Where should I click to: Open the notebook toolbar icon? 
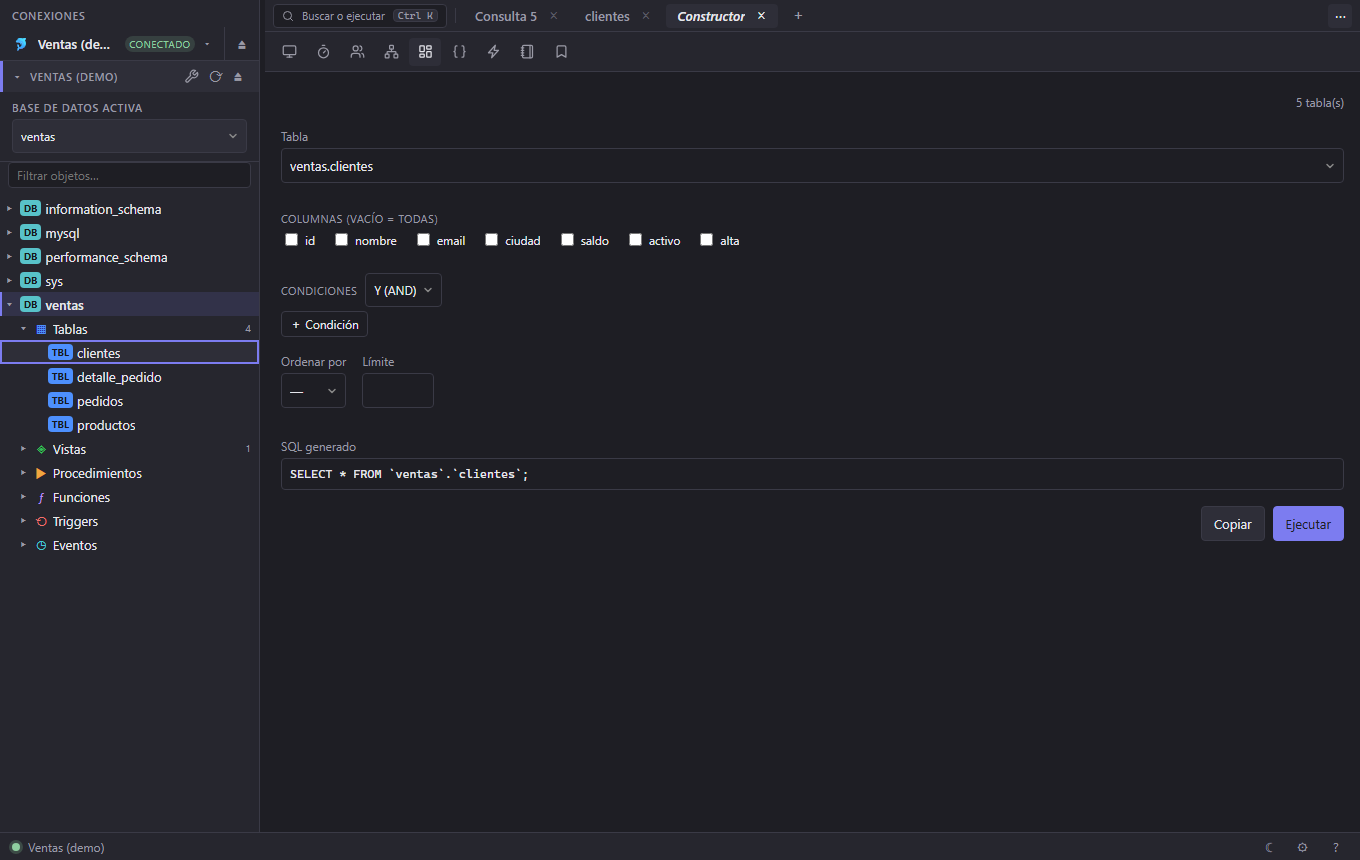point(527,52)
